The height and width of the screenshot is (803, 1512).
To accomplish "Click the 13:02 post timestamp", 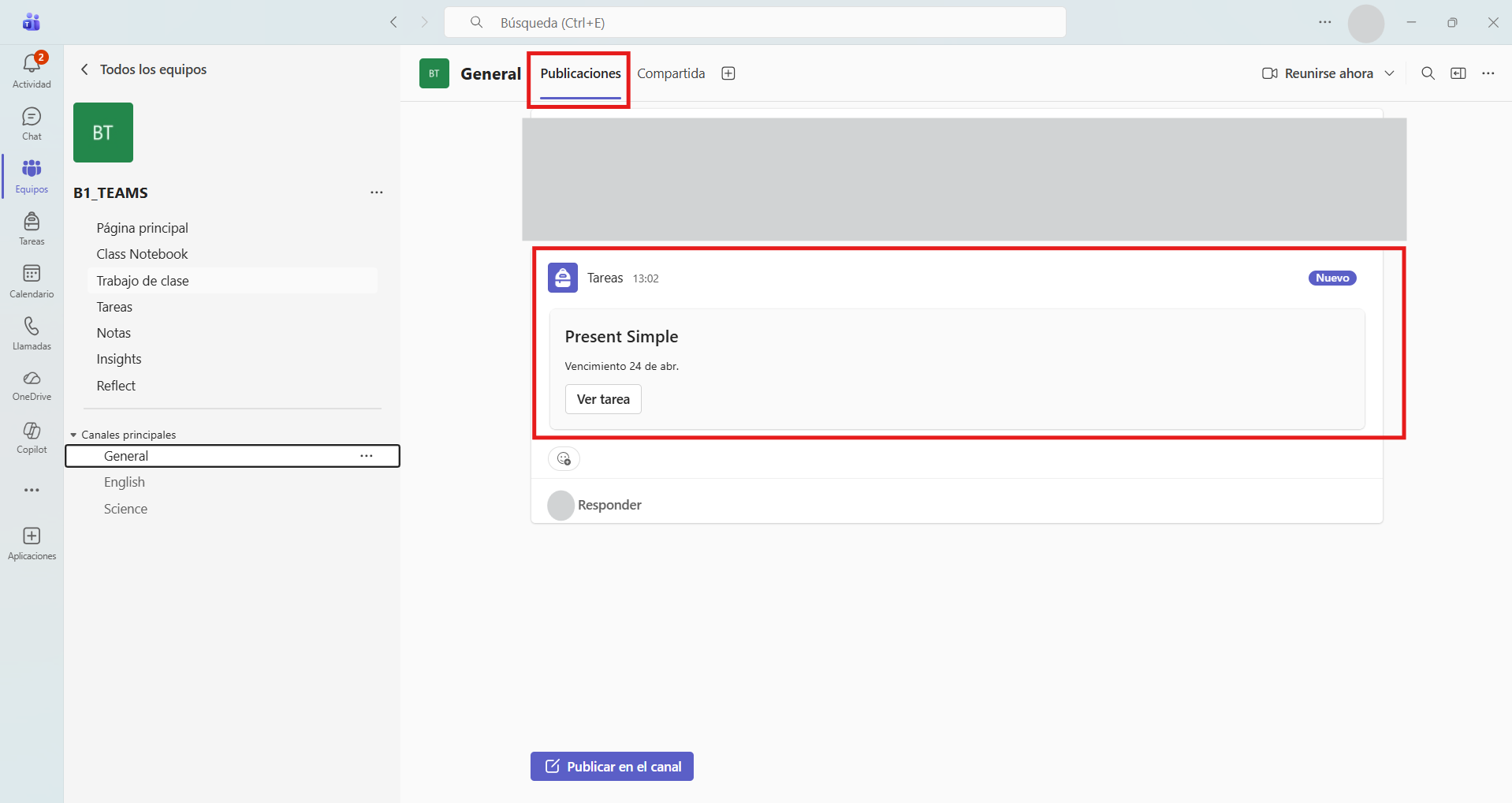I will tap(646, 278).
